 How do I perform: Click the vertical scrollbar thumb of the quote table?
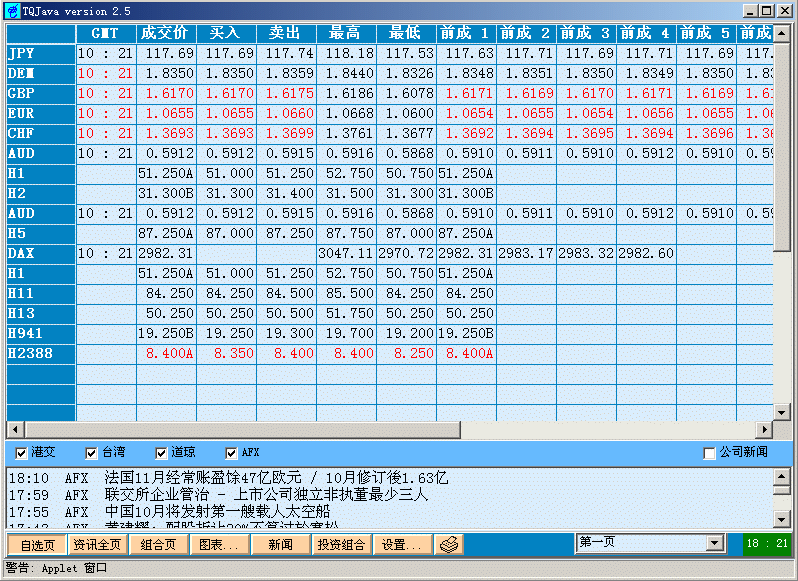[782, 147]
